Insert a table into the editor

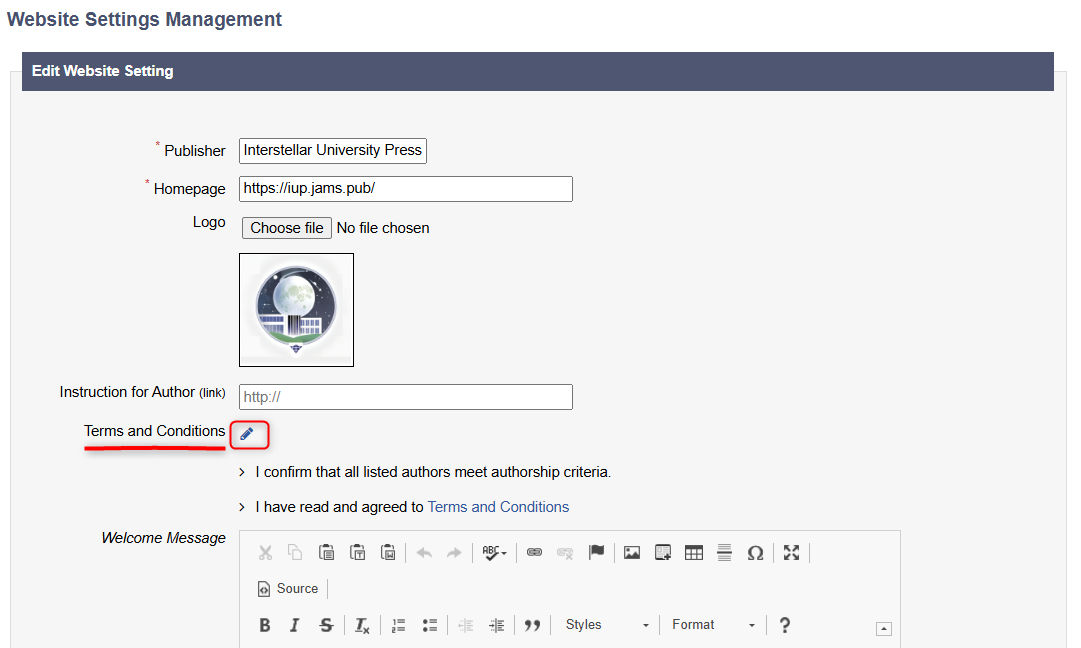pos(693,553)
